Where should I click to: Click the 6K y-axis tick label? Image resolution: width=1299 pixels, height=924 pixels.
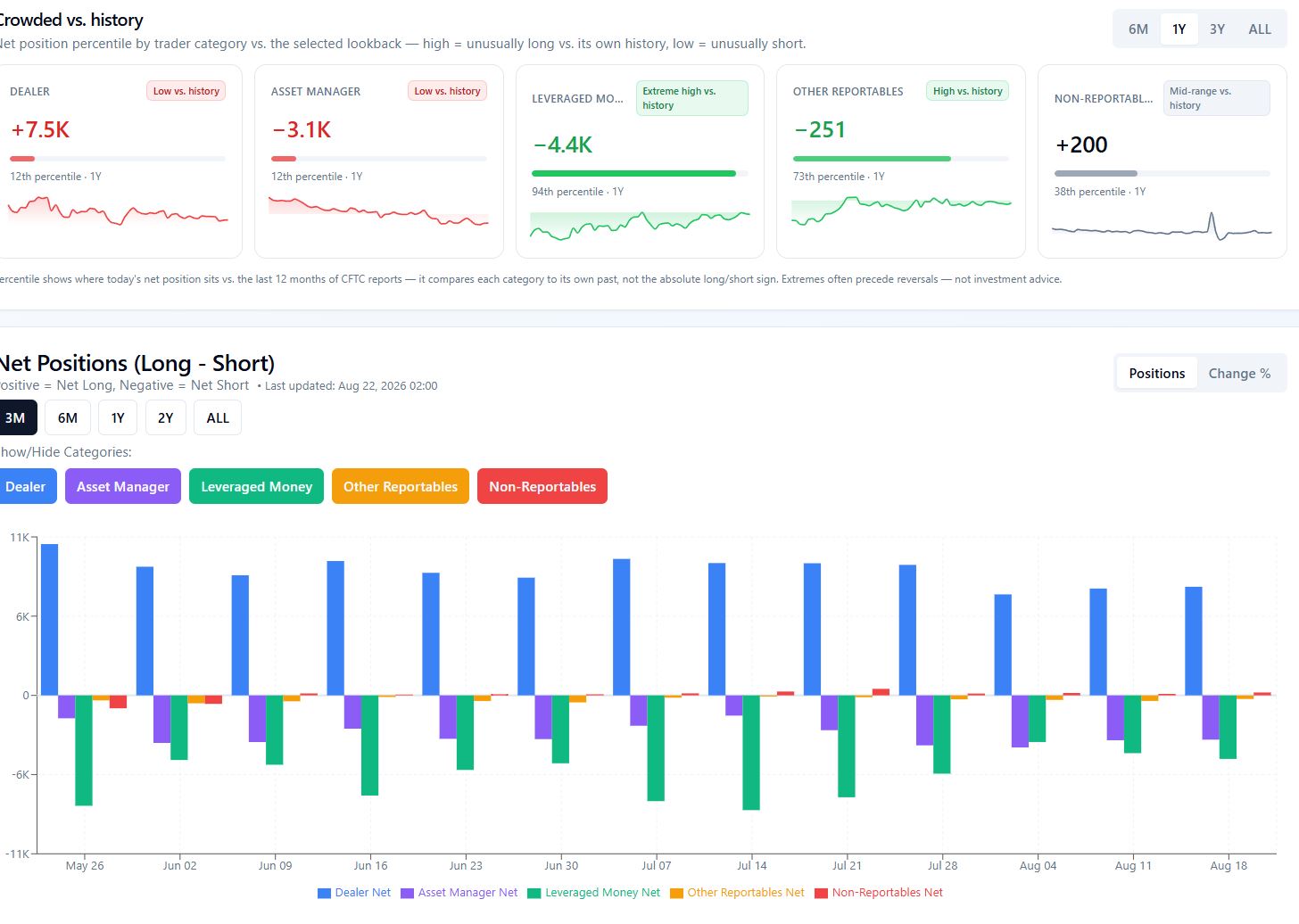click(x=22, y=616)
